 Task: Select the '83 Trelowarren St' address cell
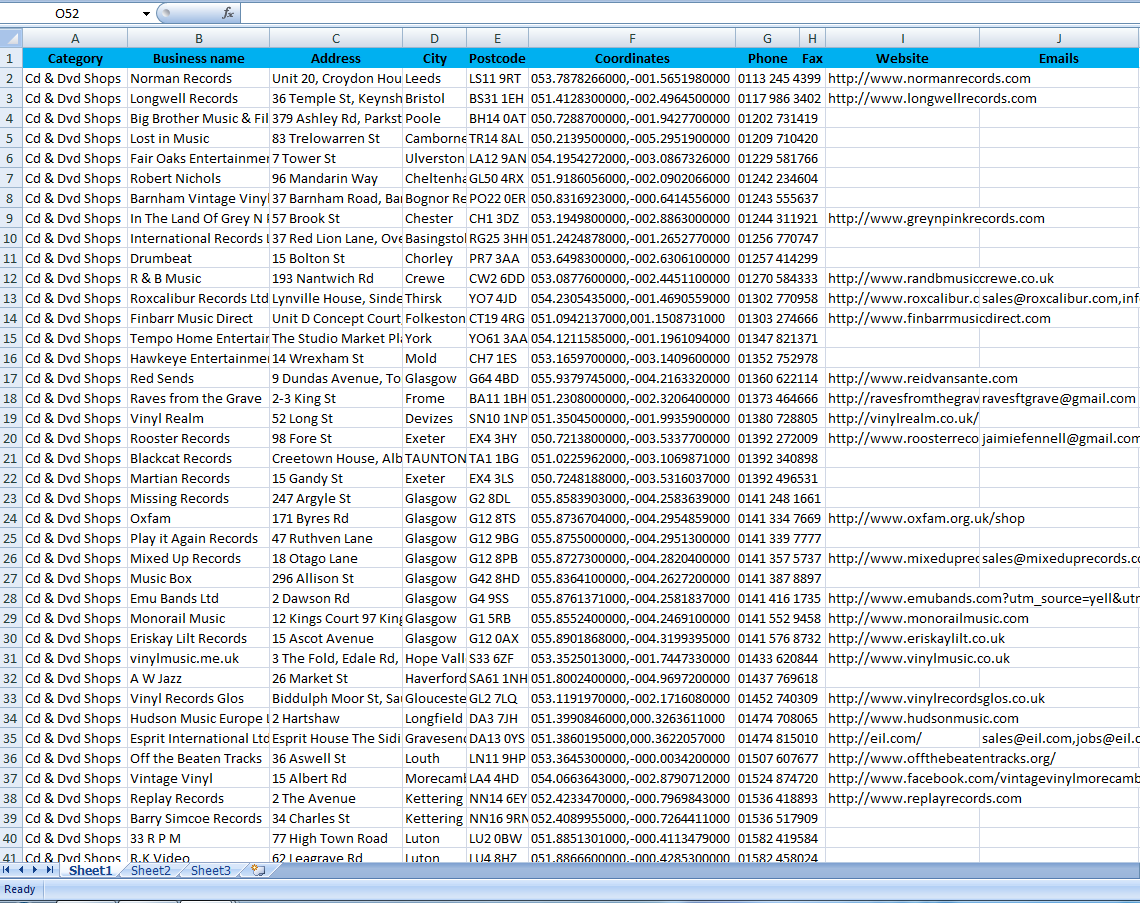point(336,138)
